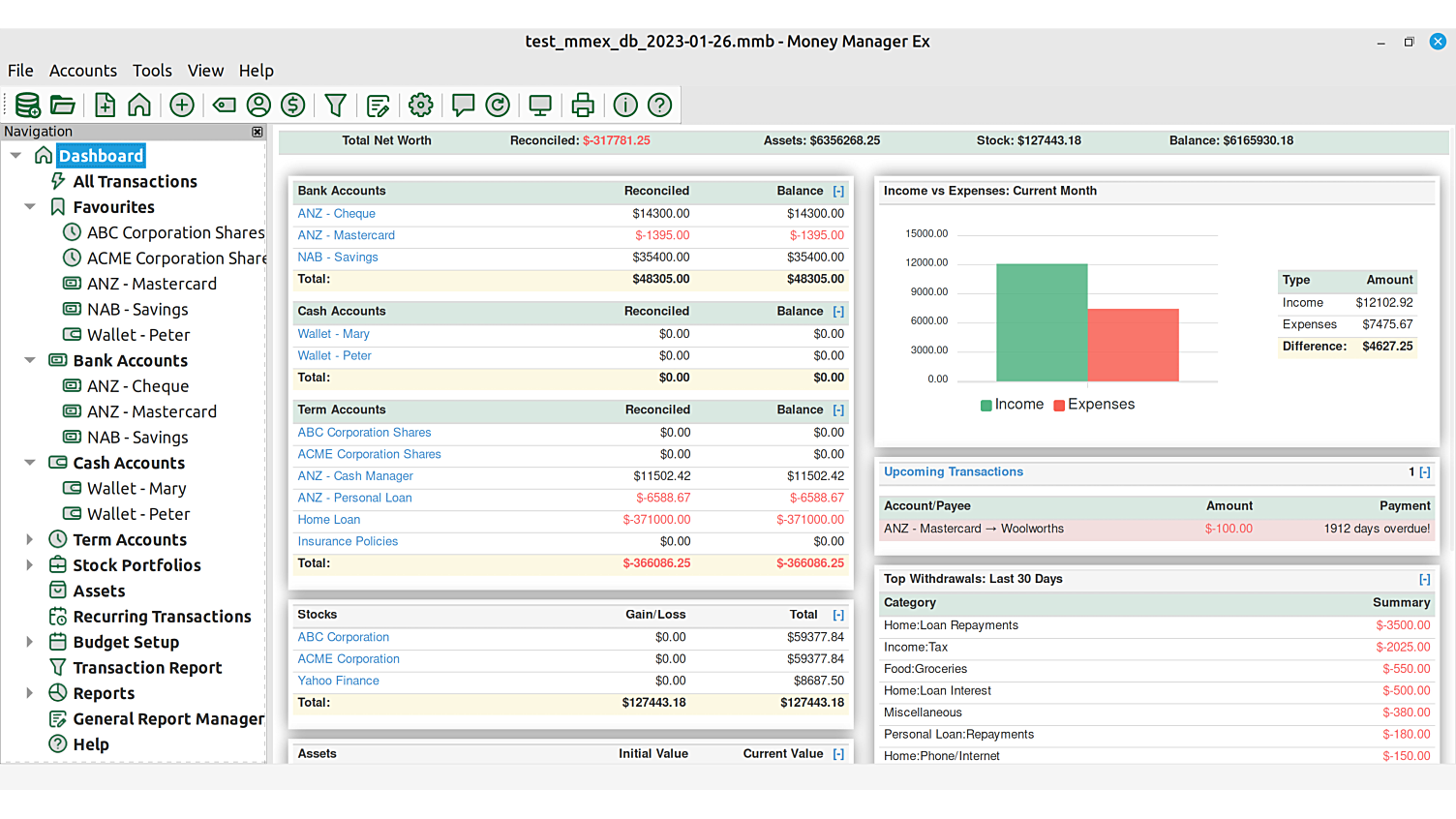Refresh data with the circular arrow icon
Image resolution: width=1456 pixels, height=819 pixels.
point(498,105)
